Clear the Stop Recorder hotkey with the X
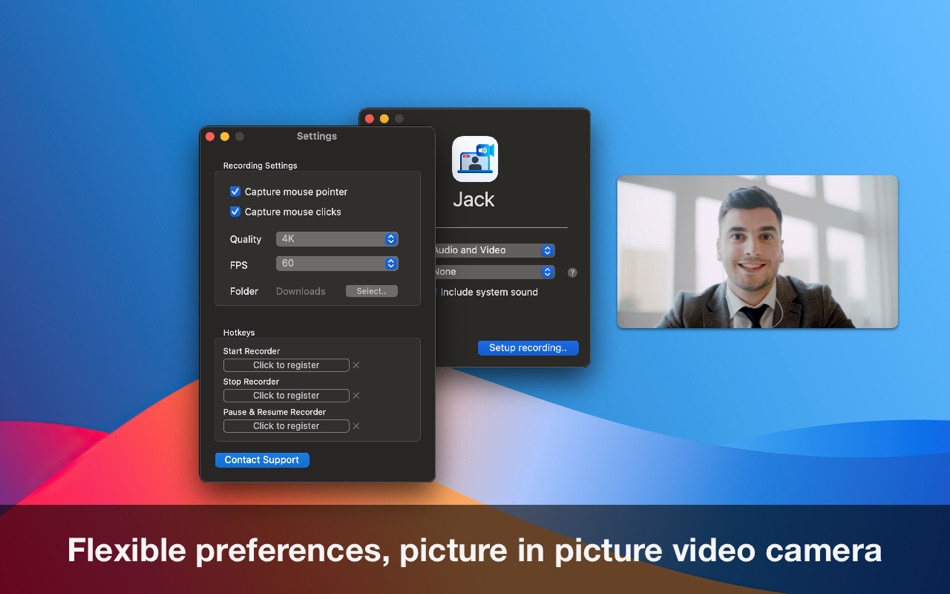Viewport: 950px width, 594px height. coord(356,395)
